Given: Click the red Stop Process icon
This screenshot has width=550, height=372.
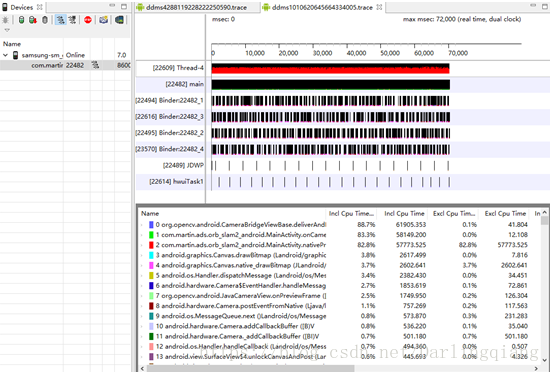Looking at the screenshot, I should tap(88, 20).
